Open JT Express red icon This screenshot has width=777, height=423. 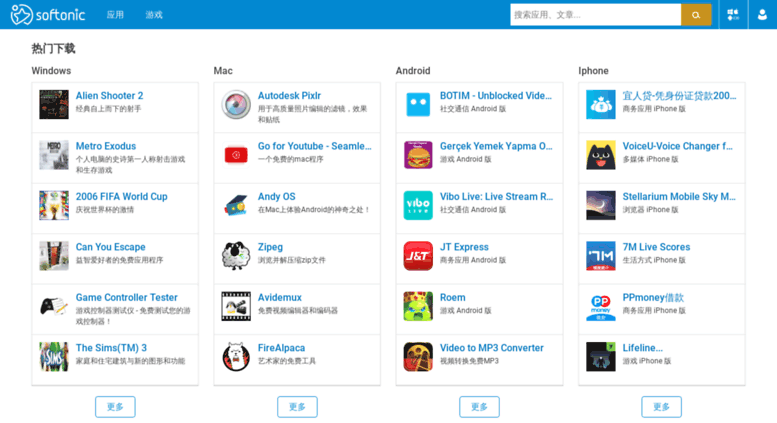tap(418, 256)
